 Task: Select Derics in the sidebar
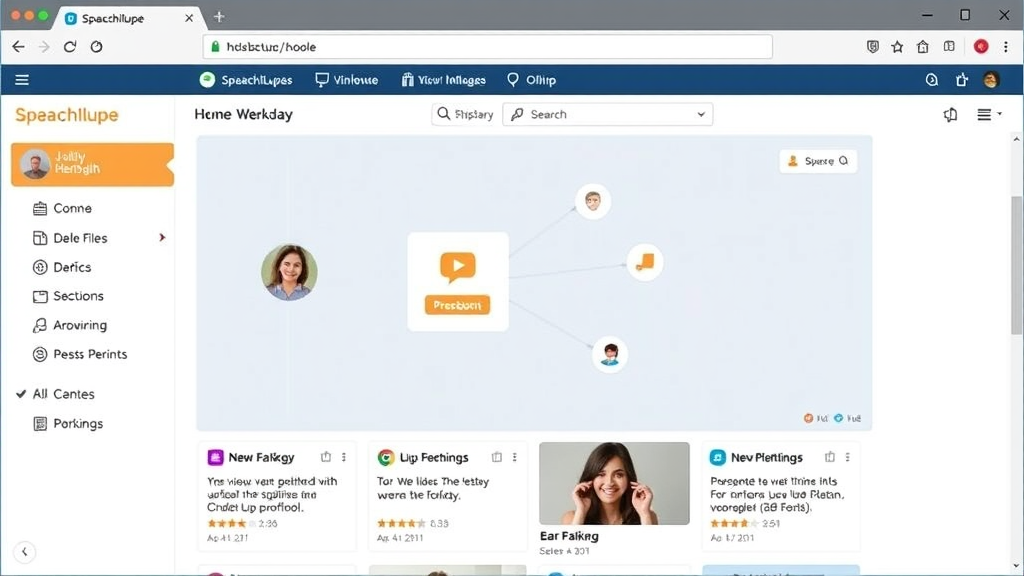(72, 267)
